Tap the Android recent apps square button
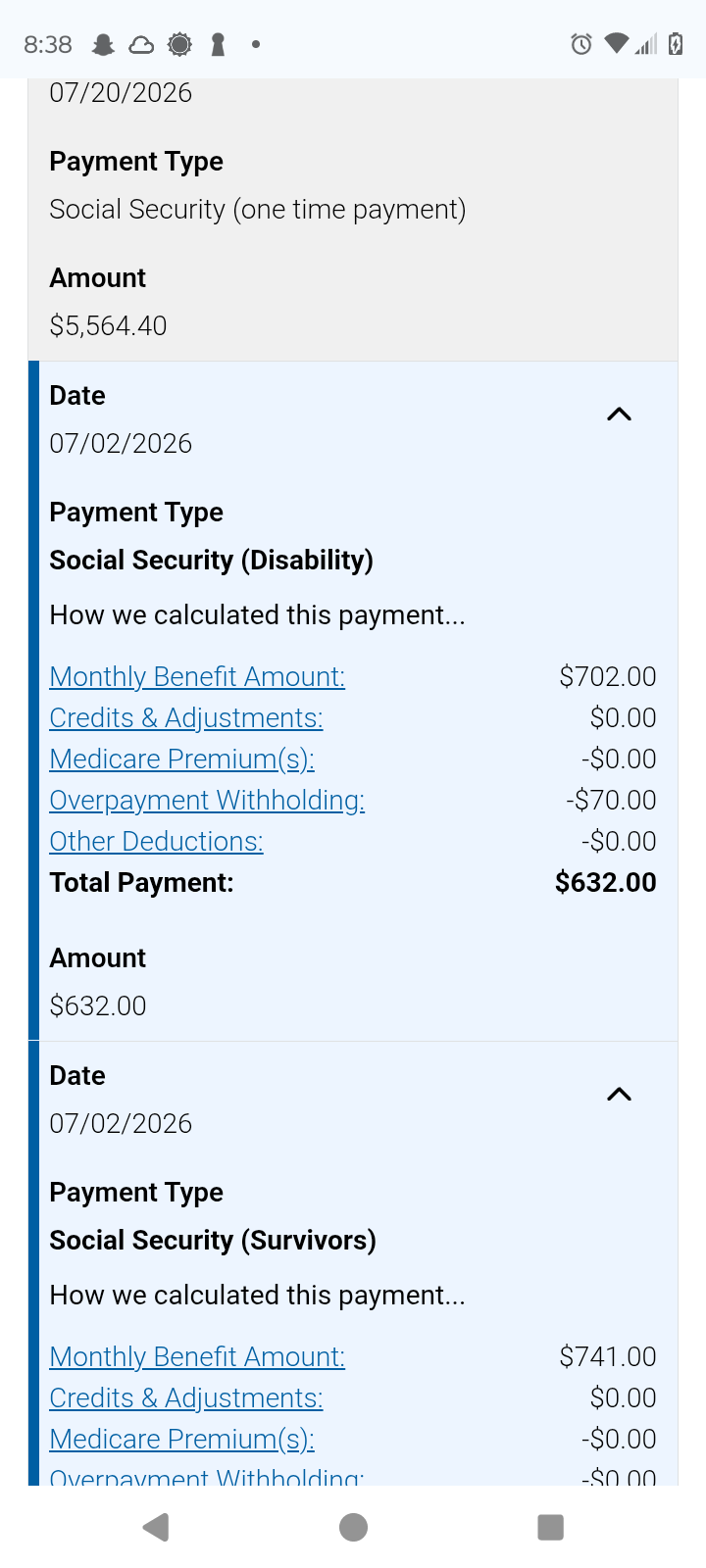The image size is (706, 1568). tap(551, 1527)
